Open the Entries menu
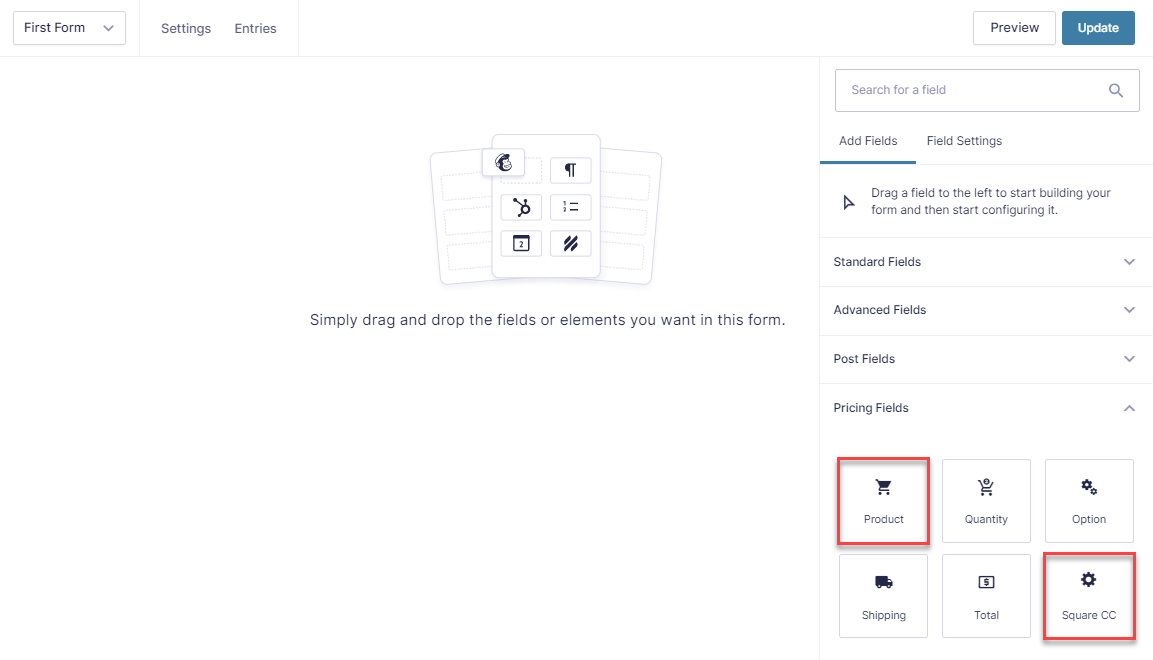Screen dimensions: 1153x660 255,29
